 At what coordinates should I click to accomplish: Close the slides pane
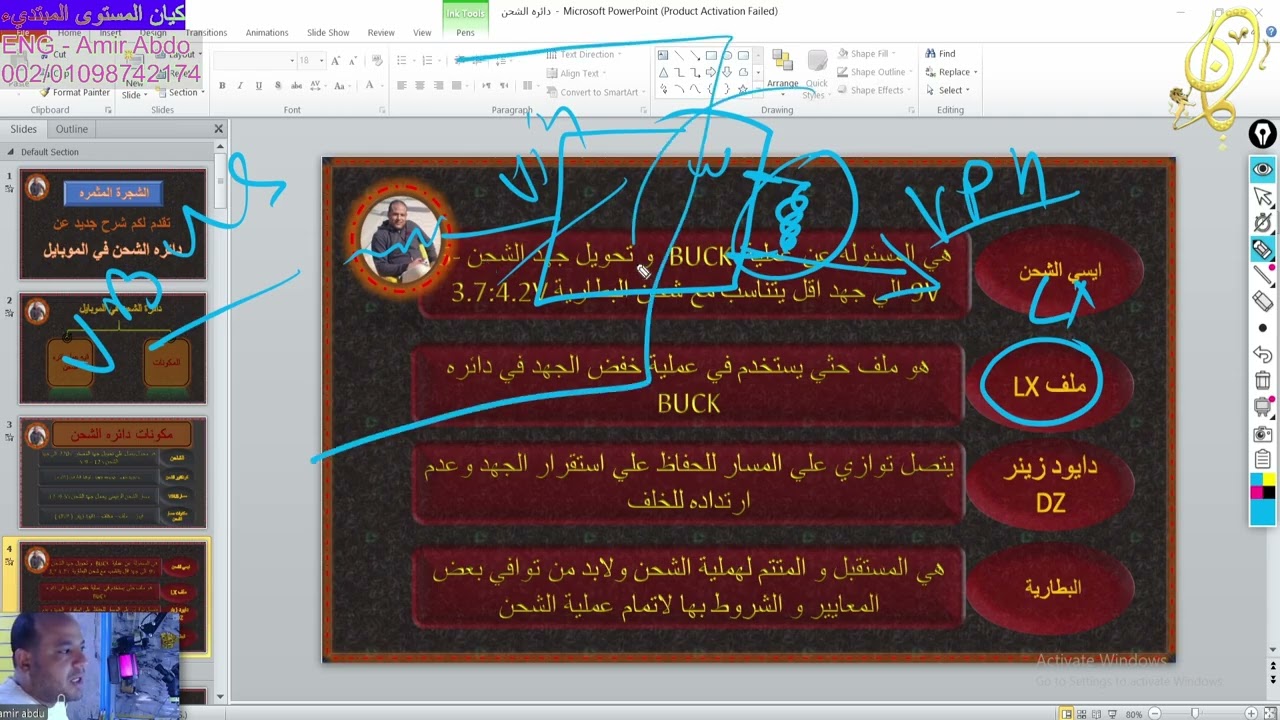coord(218,129)
